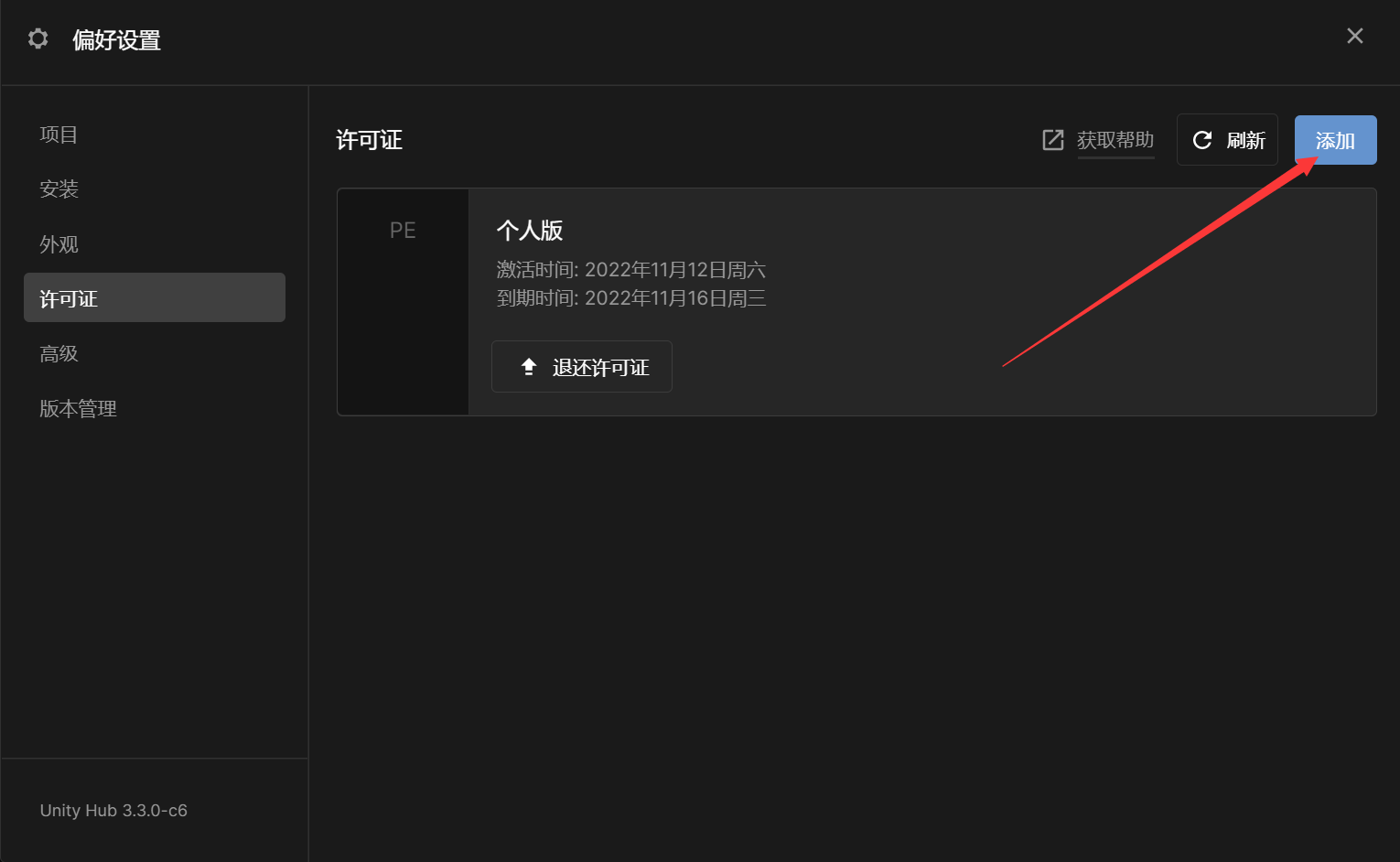Click the 激活时间 date line
The image size is (1400, 862).
pyautogui.click(x=631, y=270)
